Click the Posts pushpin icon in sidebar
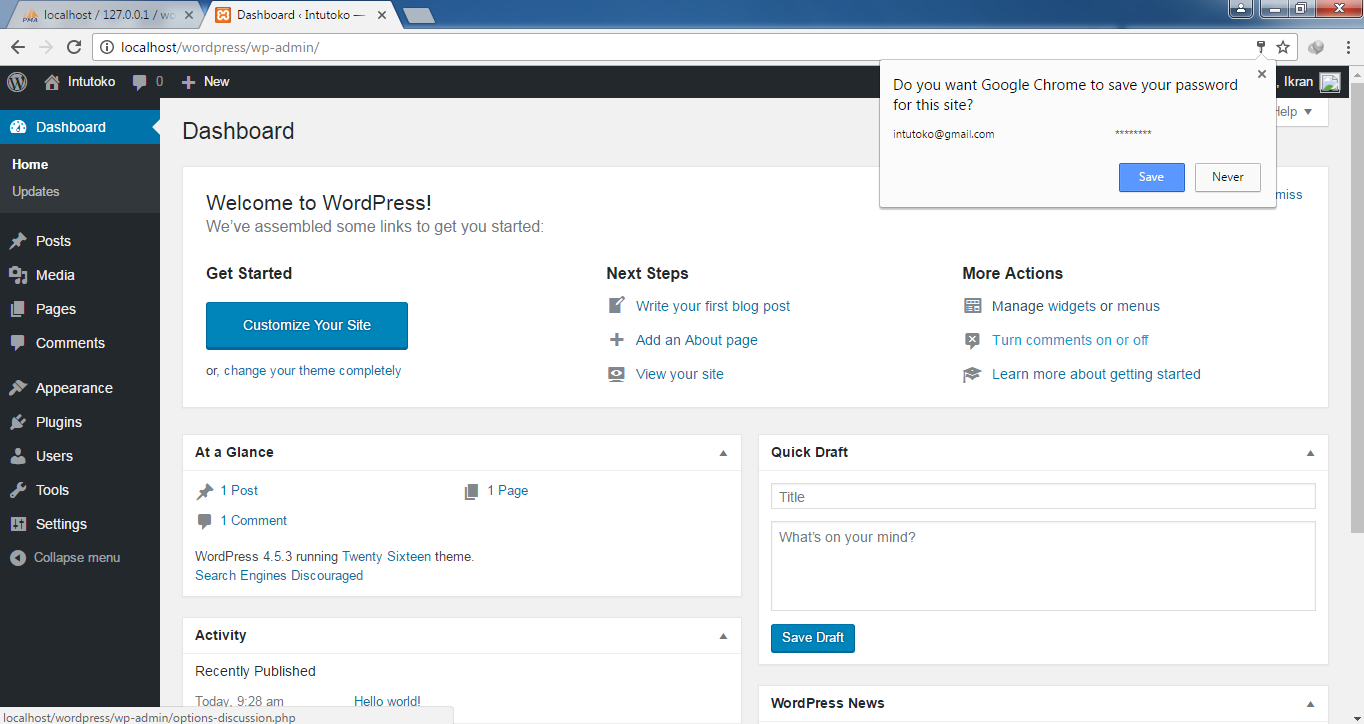This screenshot has width=1364, height=724. coord(18,241)
